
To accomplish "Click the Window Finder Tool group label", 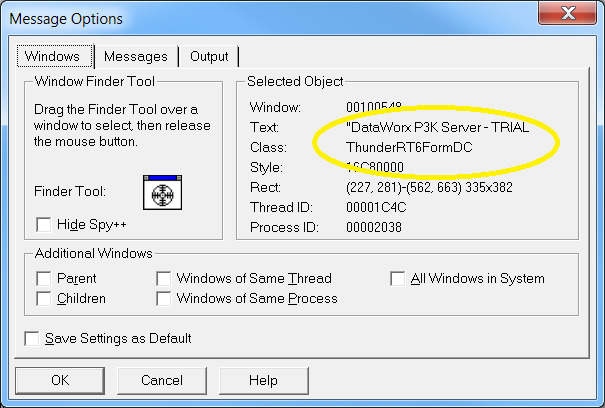I will click(95, 81).
